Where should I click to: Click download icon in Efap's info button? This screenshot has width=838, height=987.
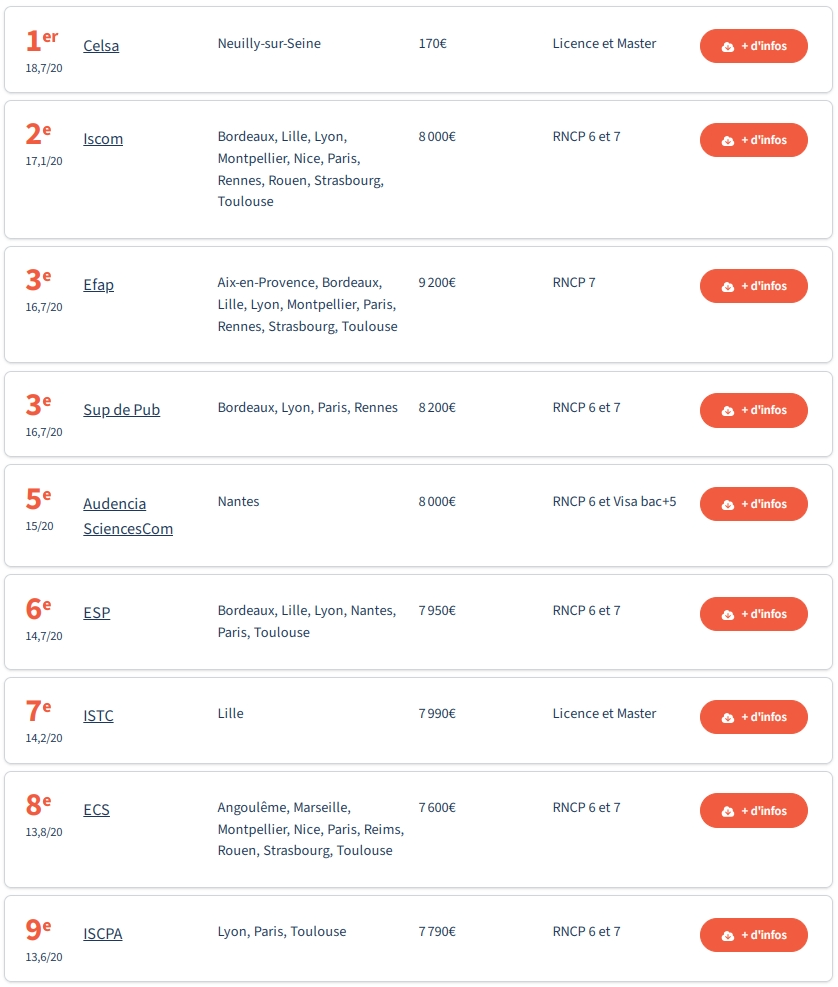[728, 286]
